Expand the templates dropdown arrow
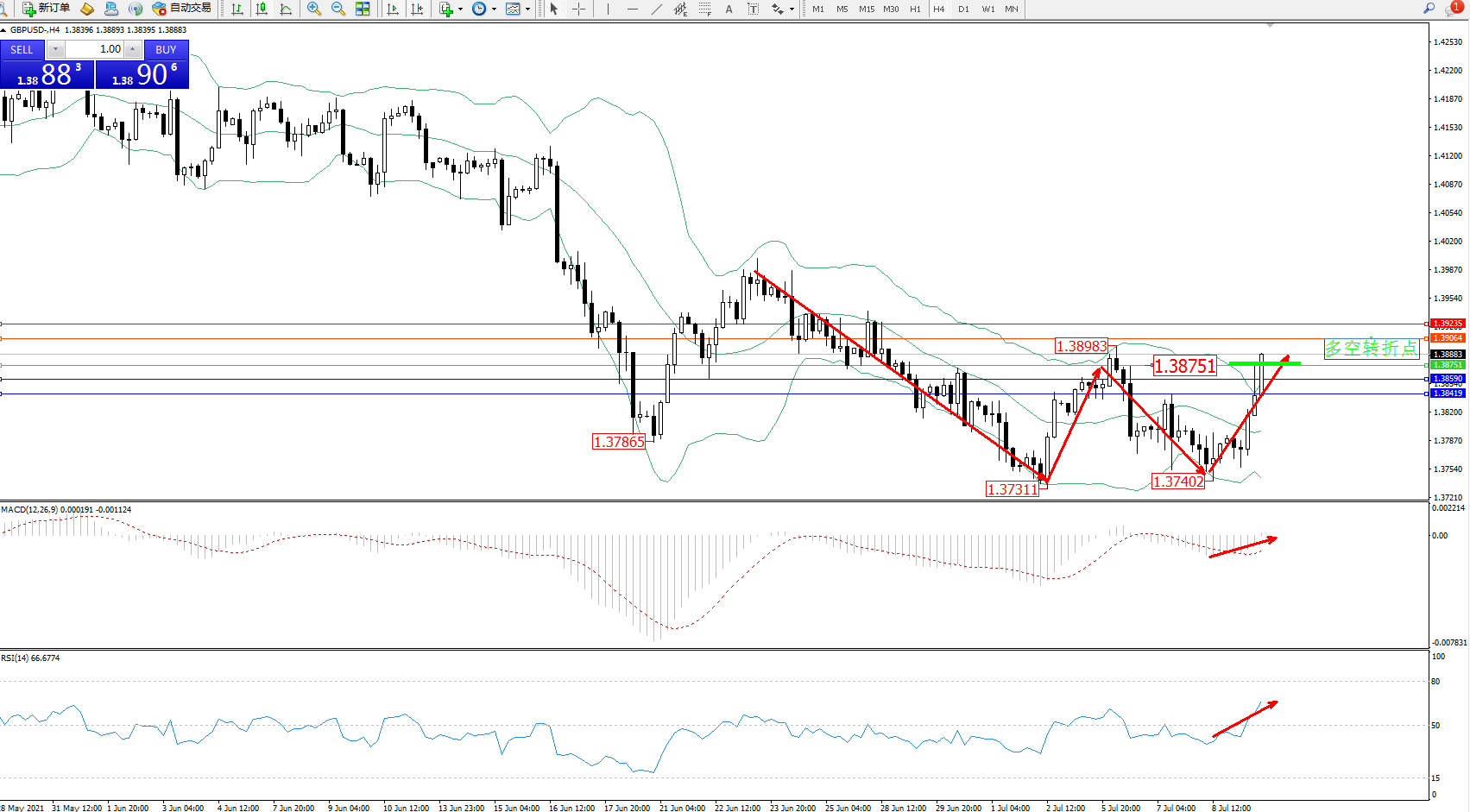The height and width of the screenshot is (812, 1470). (527, 9)
